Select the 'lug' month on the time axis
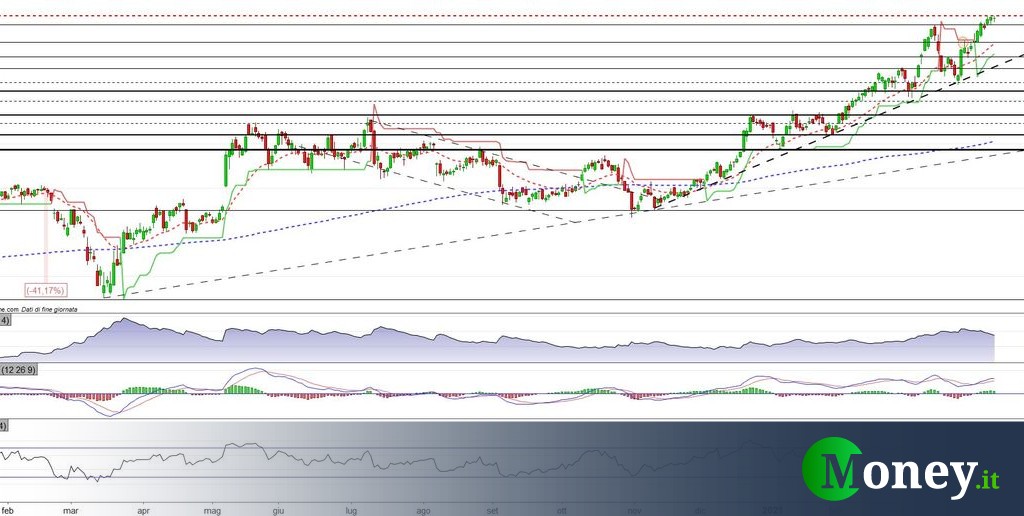1024x516 pixels. (351, 508)
